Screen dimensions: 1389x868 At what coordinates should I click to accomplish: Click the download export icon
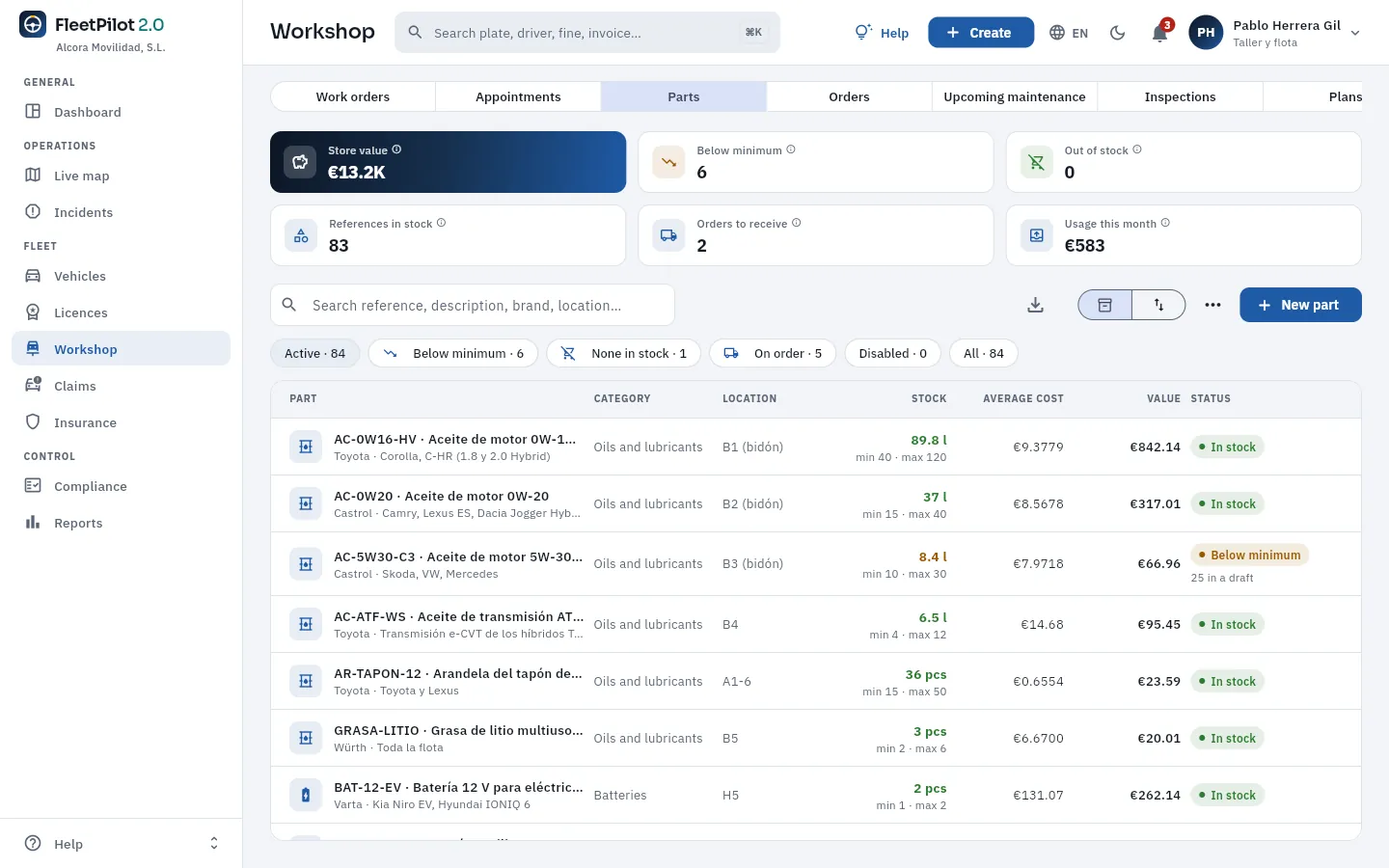[1035, 305]
